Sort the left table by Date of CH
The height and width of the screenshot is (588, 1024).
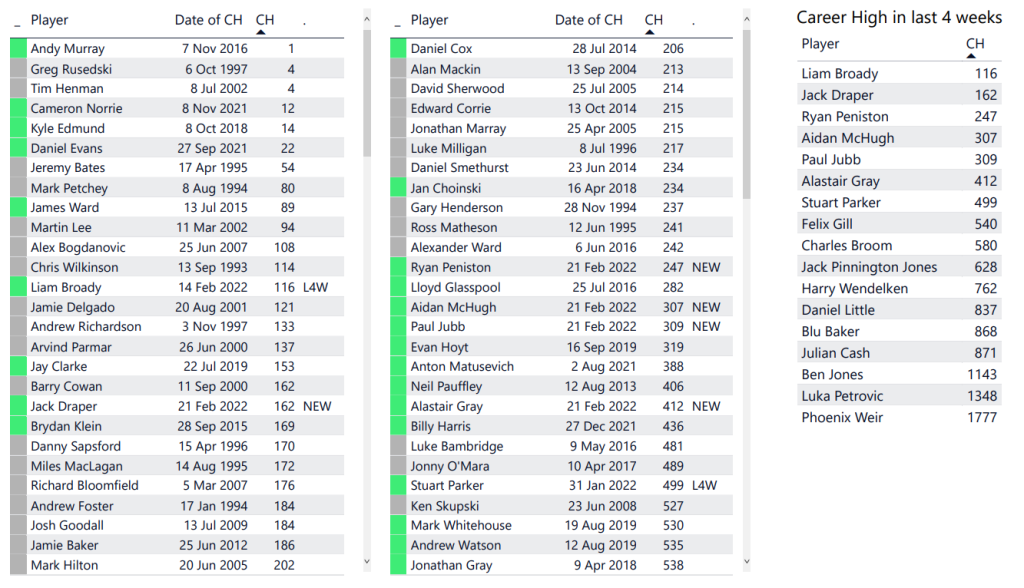pyautogui.click(x=208, y=20)
